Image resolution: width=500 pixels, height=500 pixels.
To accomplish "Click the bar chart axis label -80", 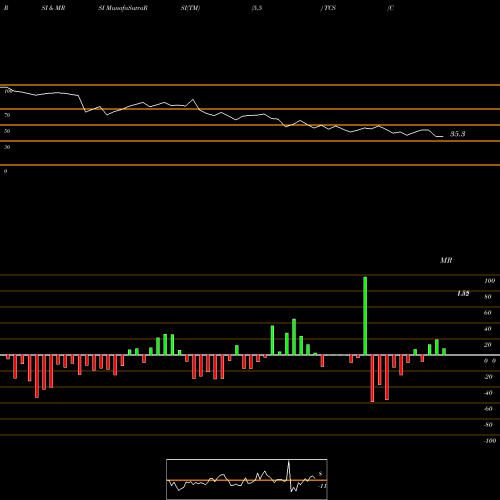I will (488, 425).
